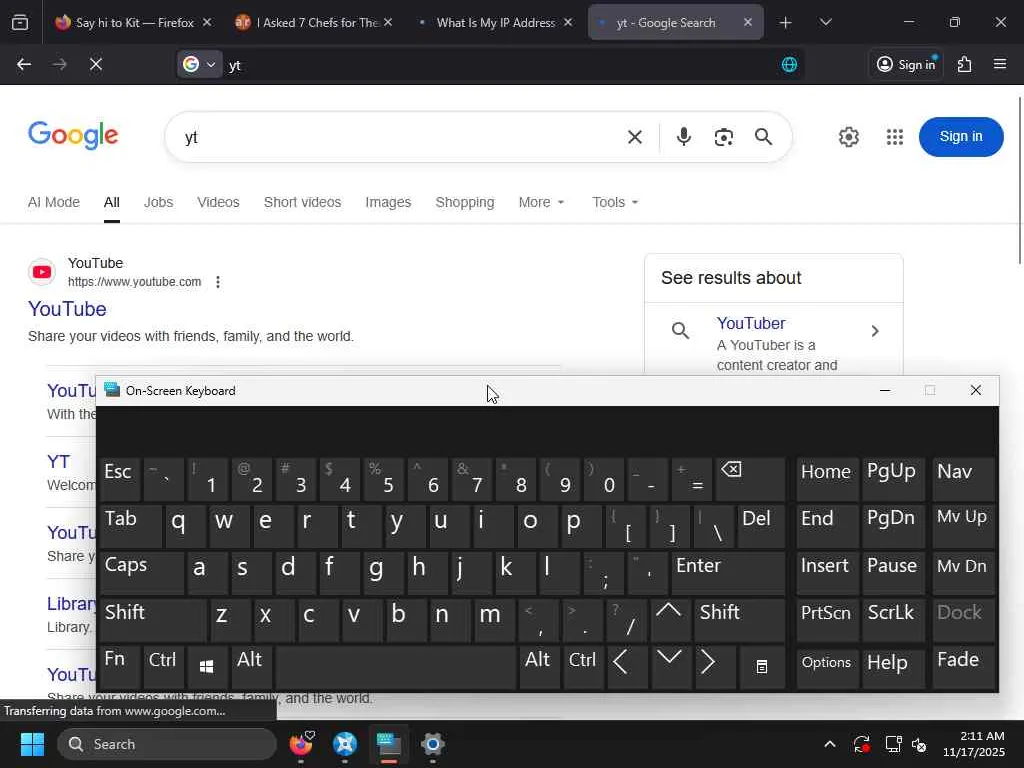Click the backspace key on On-Screen Keyboard
The width and height of the screenshot is (1024, 768).
pos(750,479)
